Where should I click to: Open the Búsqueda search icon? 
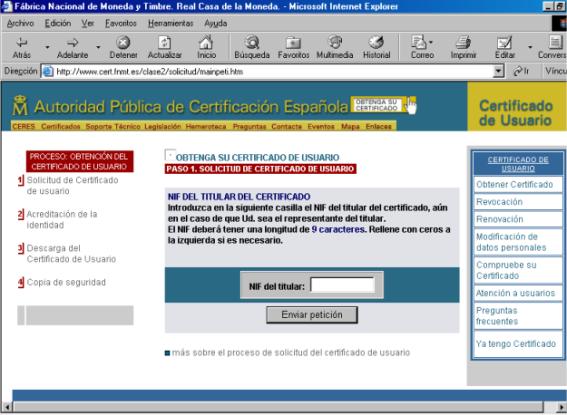tap(252, 43)
